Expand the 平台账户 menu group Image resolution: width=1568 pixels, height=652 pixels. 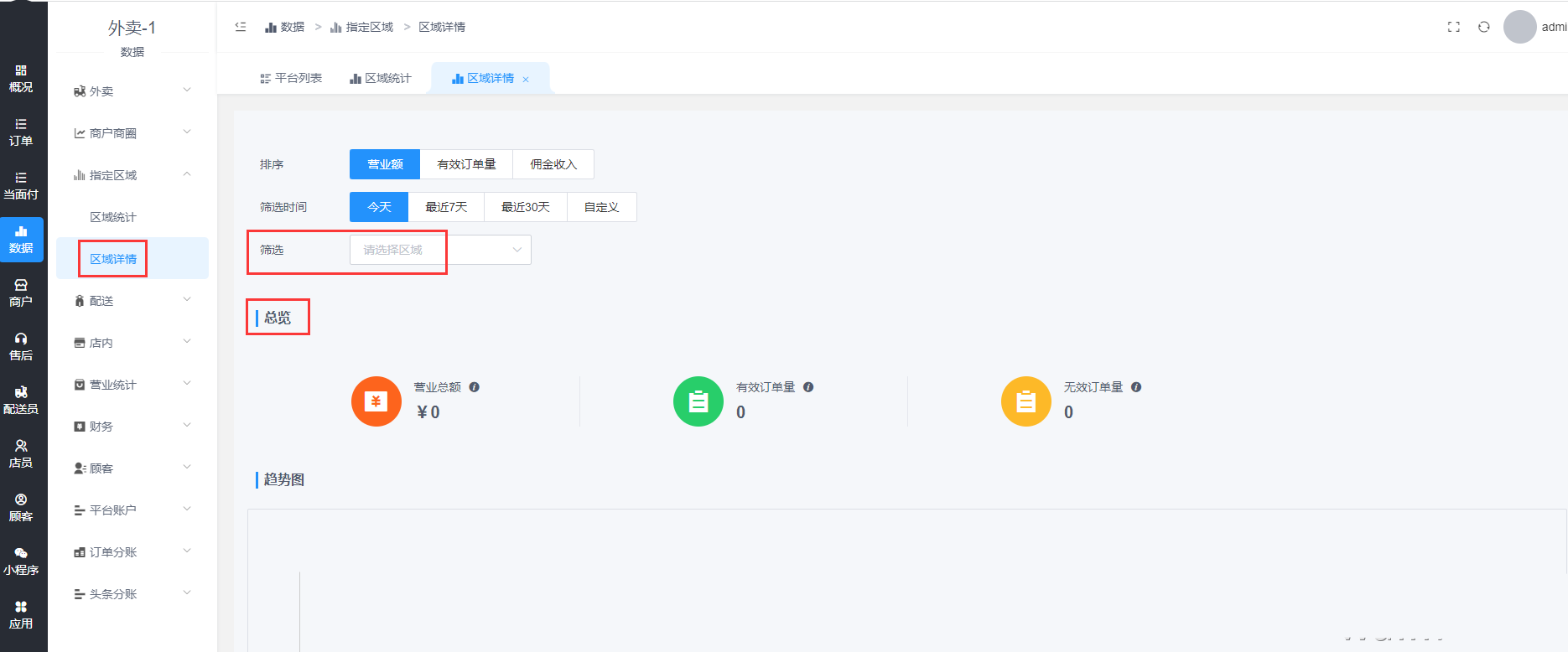pyautogui.click(x=132, y=510)
